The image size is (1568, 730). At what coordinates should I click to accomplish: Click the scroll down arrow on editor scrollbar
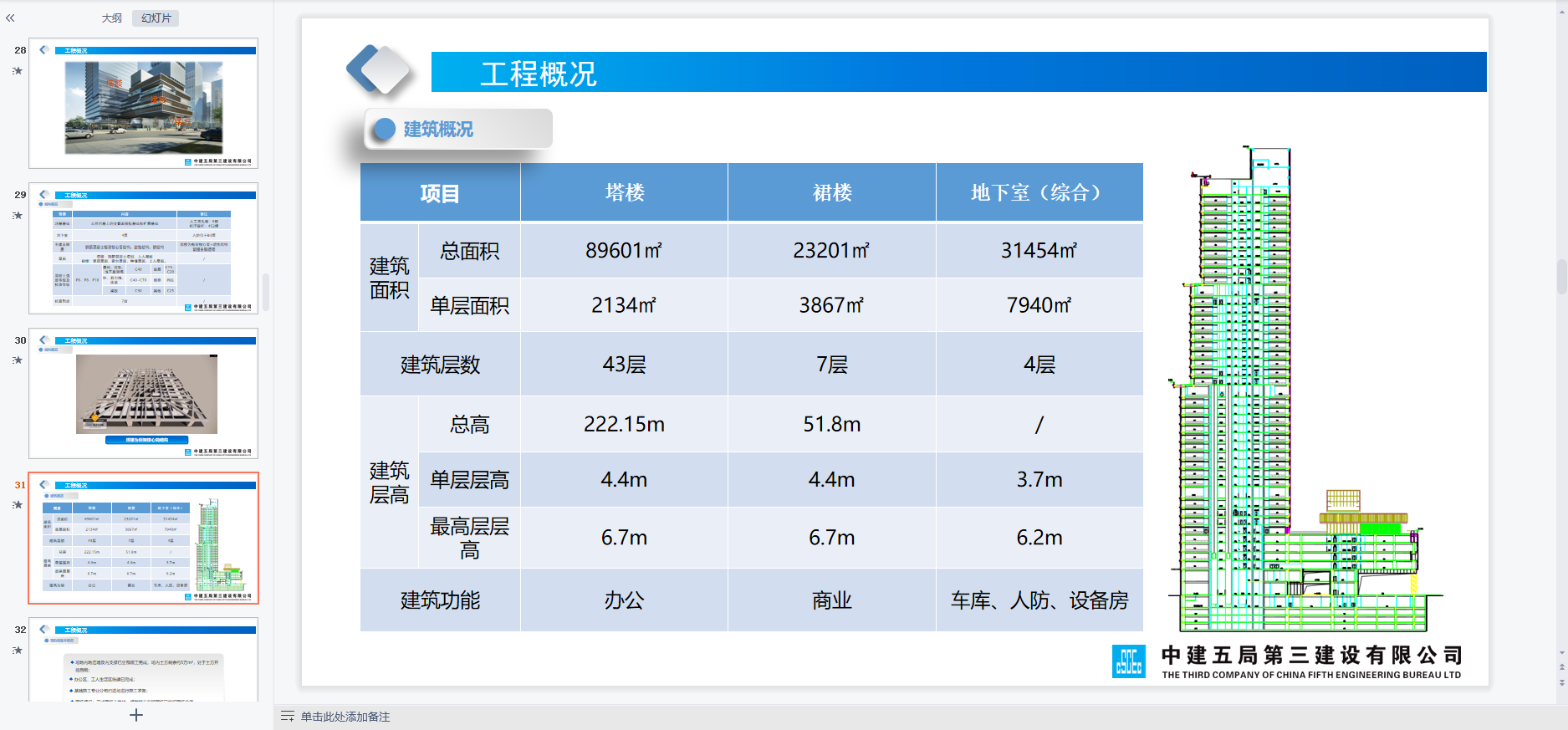coord(1561,653)
